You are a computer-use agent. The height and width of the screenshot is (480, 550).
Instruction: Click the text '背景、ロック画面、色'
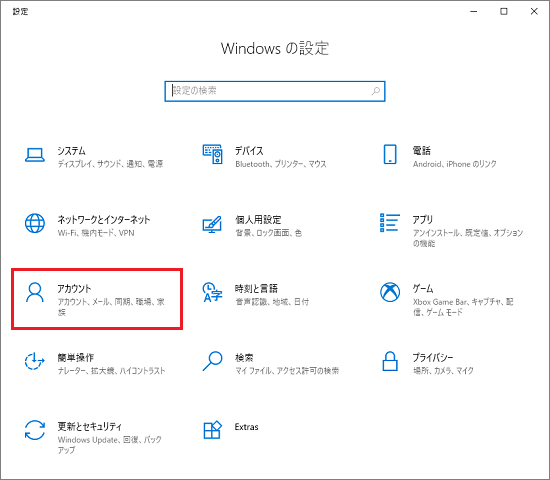269,233
